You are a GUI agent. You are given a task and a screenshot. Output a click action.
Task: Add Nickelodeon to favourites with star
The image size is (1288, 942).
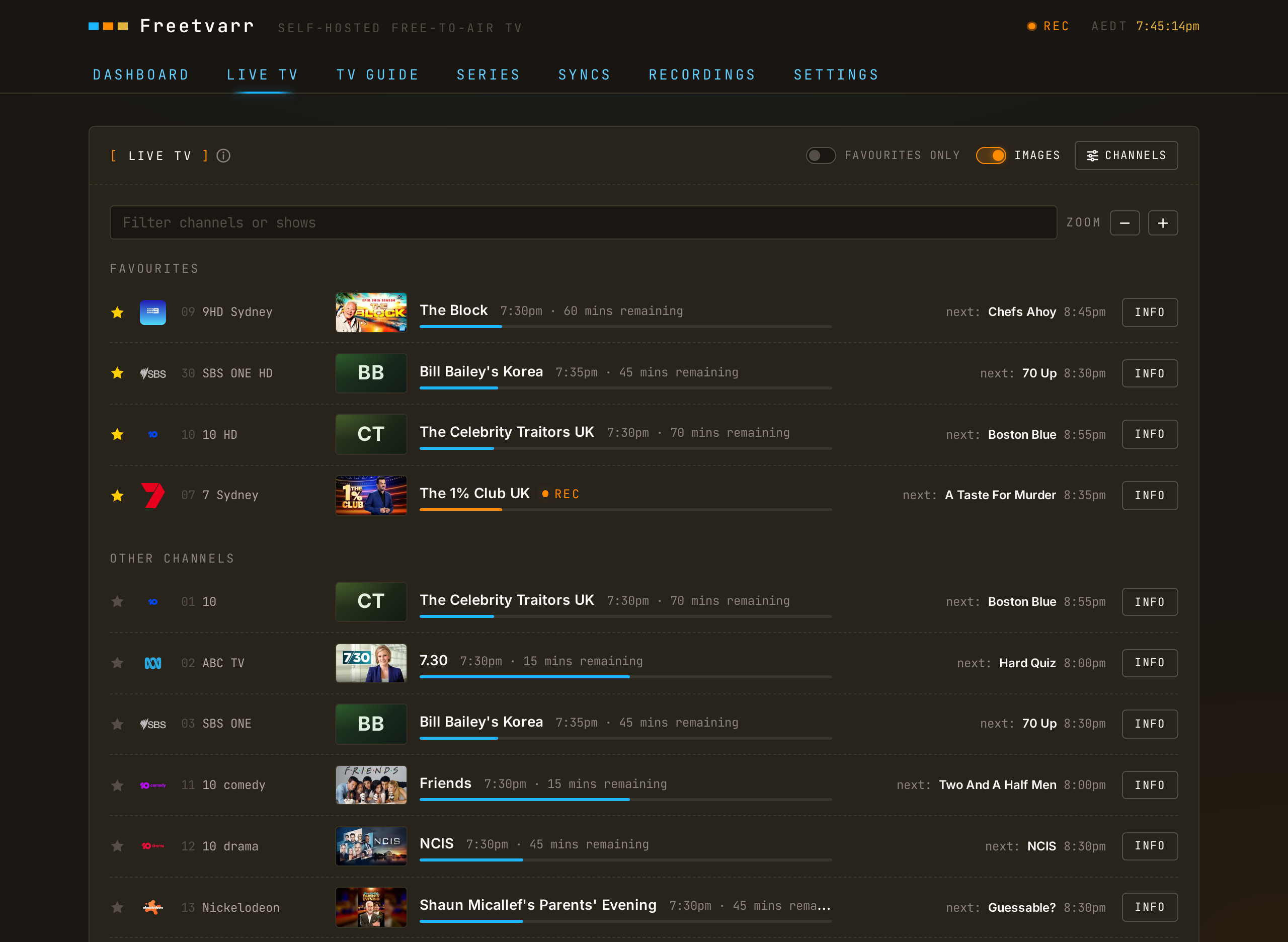tap(117, 907)
